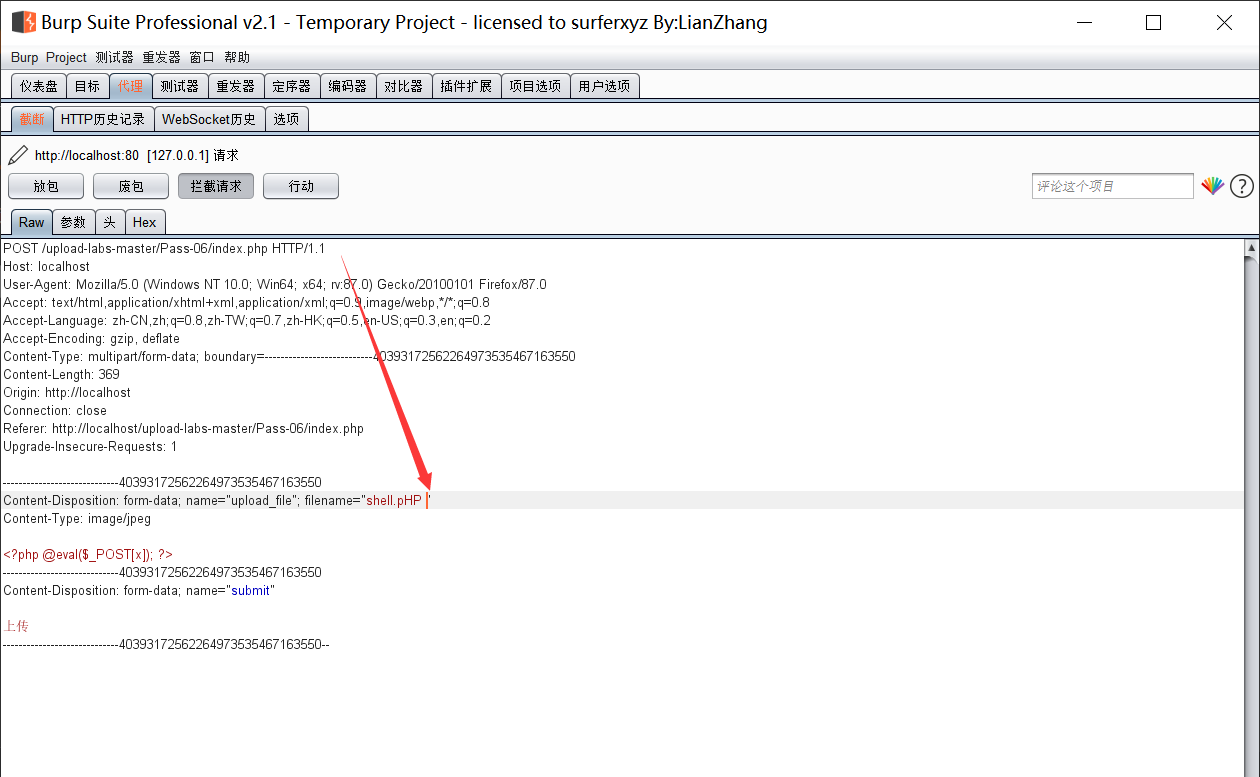
Task: Click the Content-Length: 369 line
Action: pyautogui.click(x=61, y=374)
